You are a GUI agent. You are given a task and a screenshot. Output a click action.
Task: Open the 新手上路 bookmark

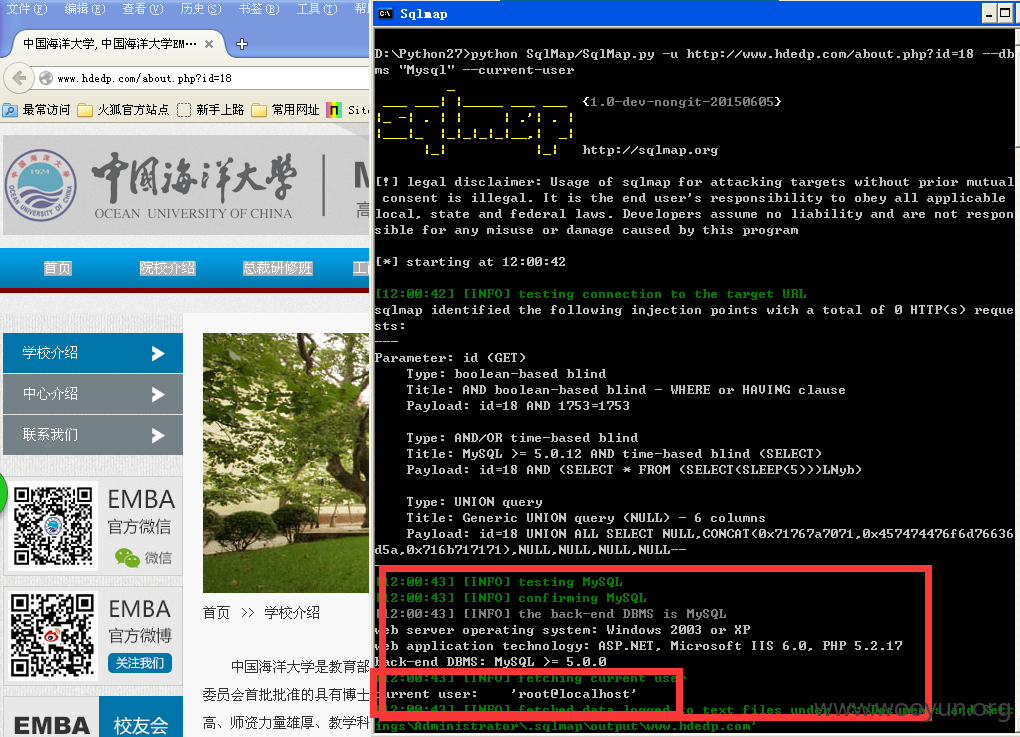click(211, 110)
